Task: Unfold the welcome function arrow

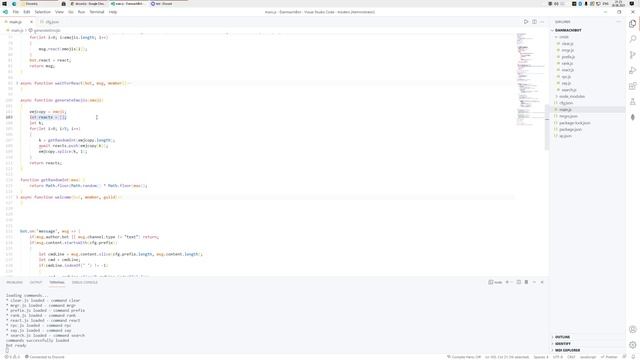Action: [17, 197]
